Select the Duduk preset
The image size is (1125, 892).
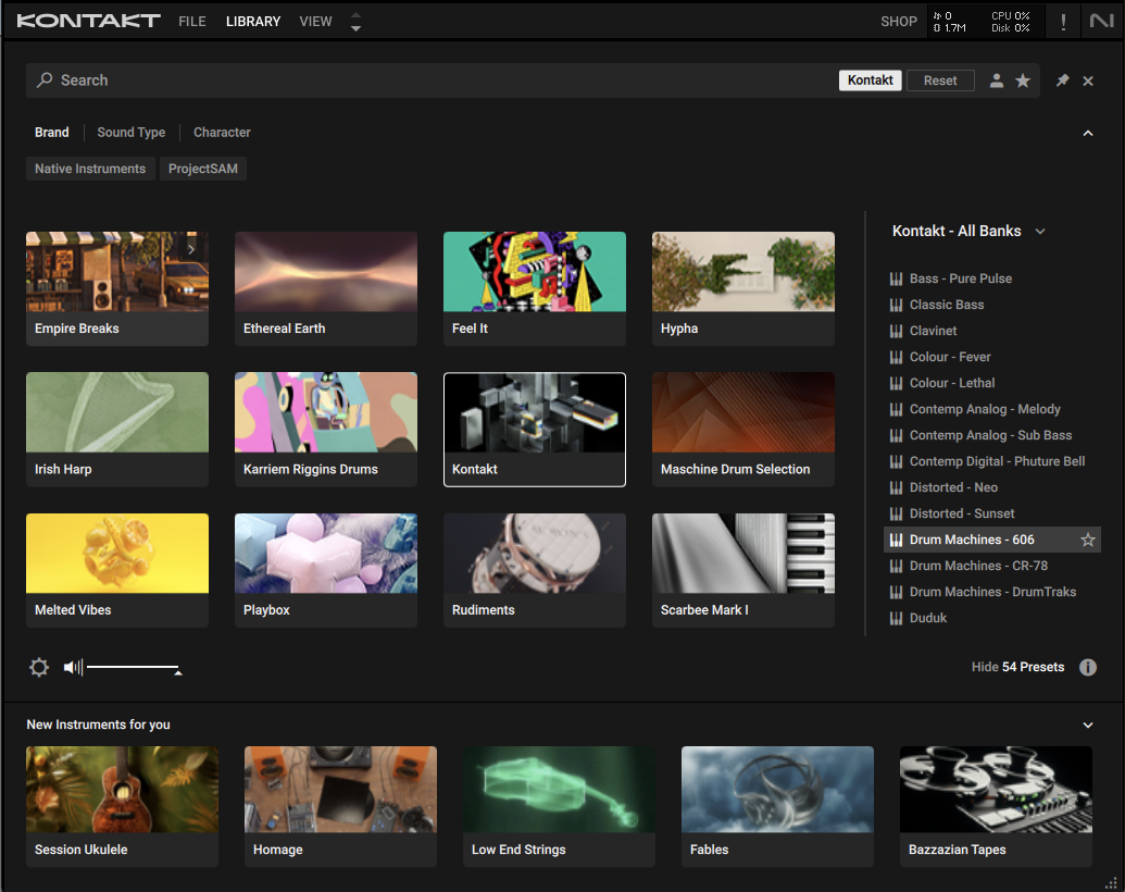(928, 618)
